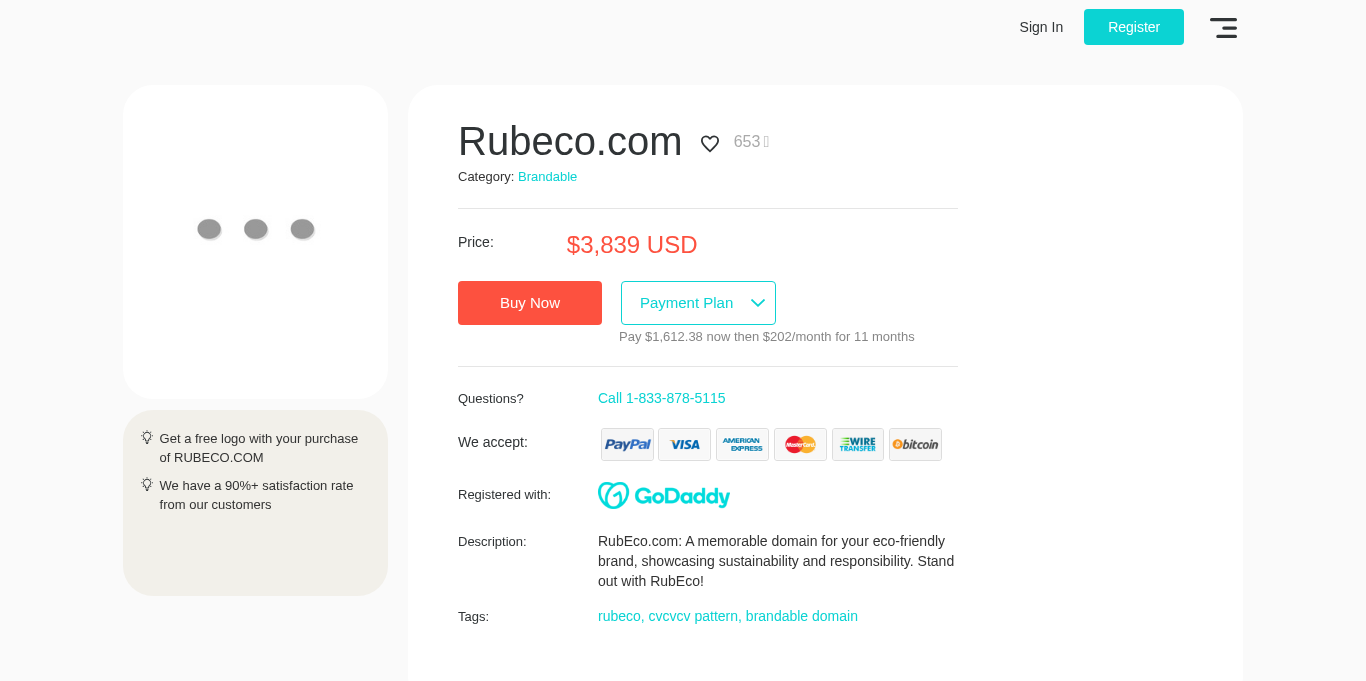Click the Wire Transfer icon
This screenshot has width=1366, height=681.
pos(858,445)
